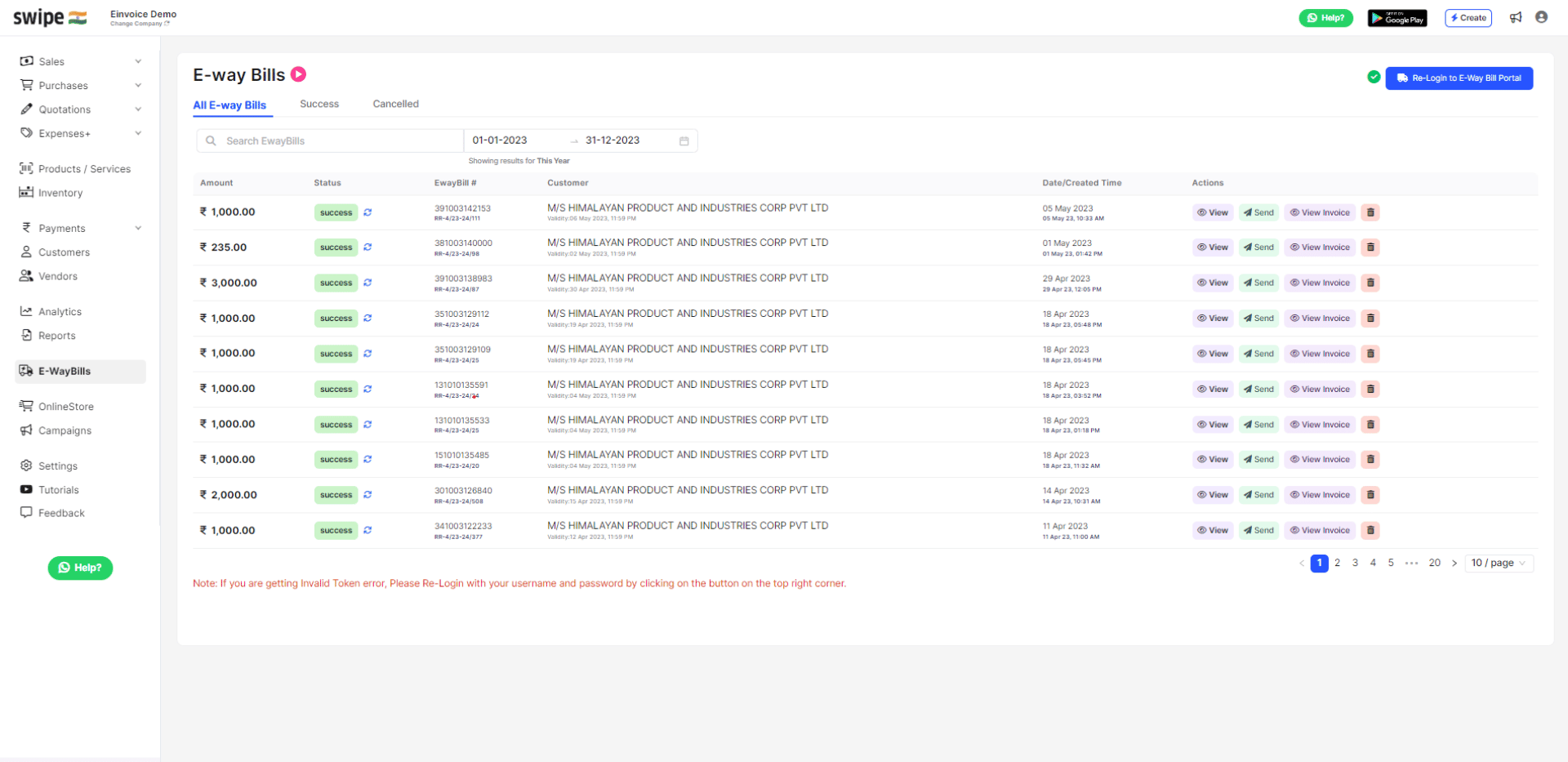The height and width of the screenshot is (762, 1568).
Task: Click the Search EwayBills field
Action: pyautogui.click(x=330, y=141)
